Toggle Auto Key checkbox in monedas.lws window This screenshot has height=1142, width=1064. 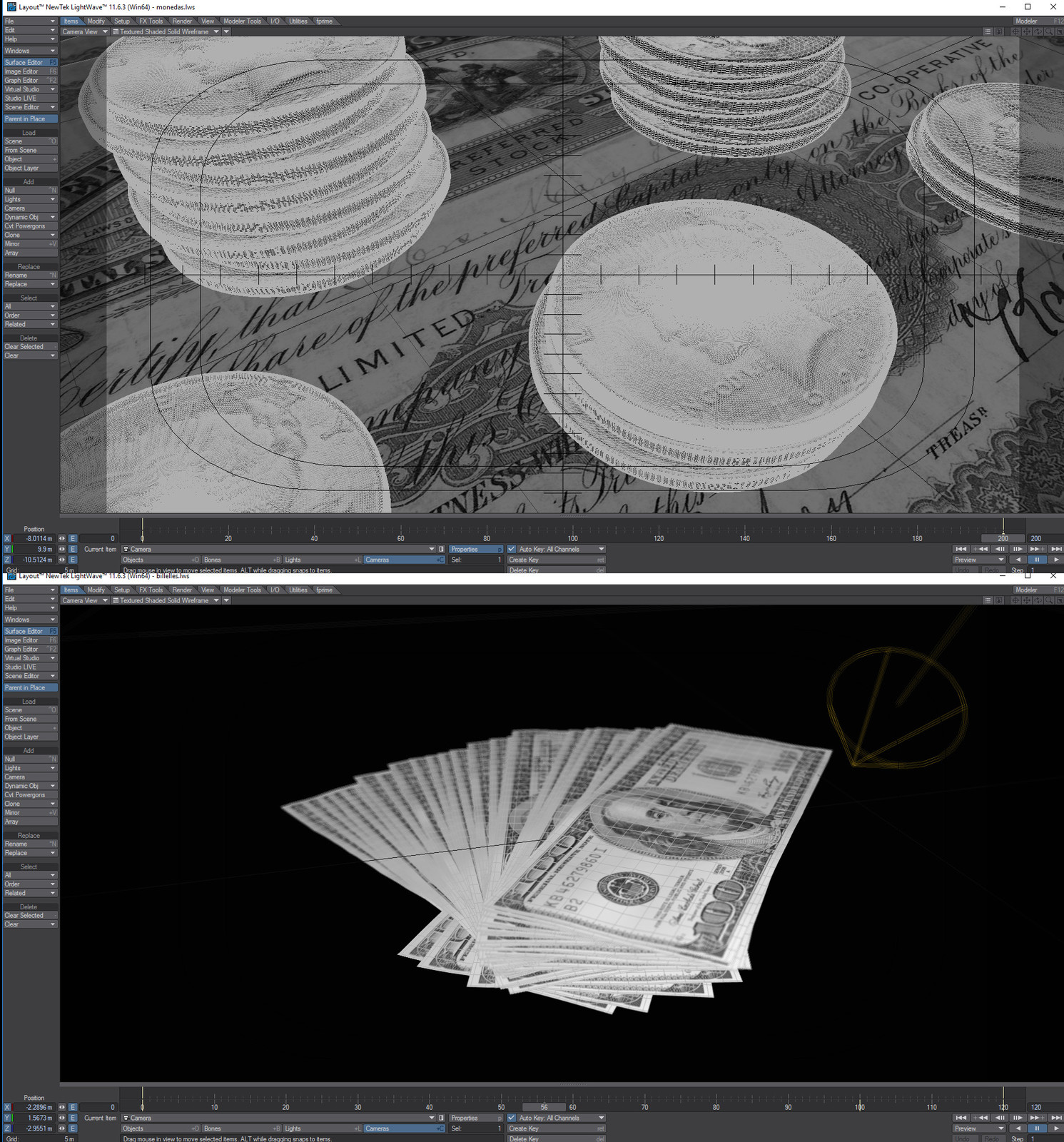pyautogui.click(x=511, y=549)
